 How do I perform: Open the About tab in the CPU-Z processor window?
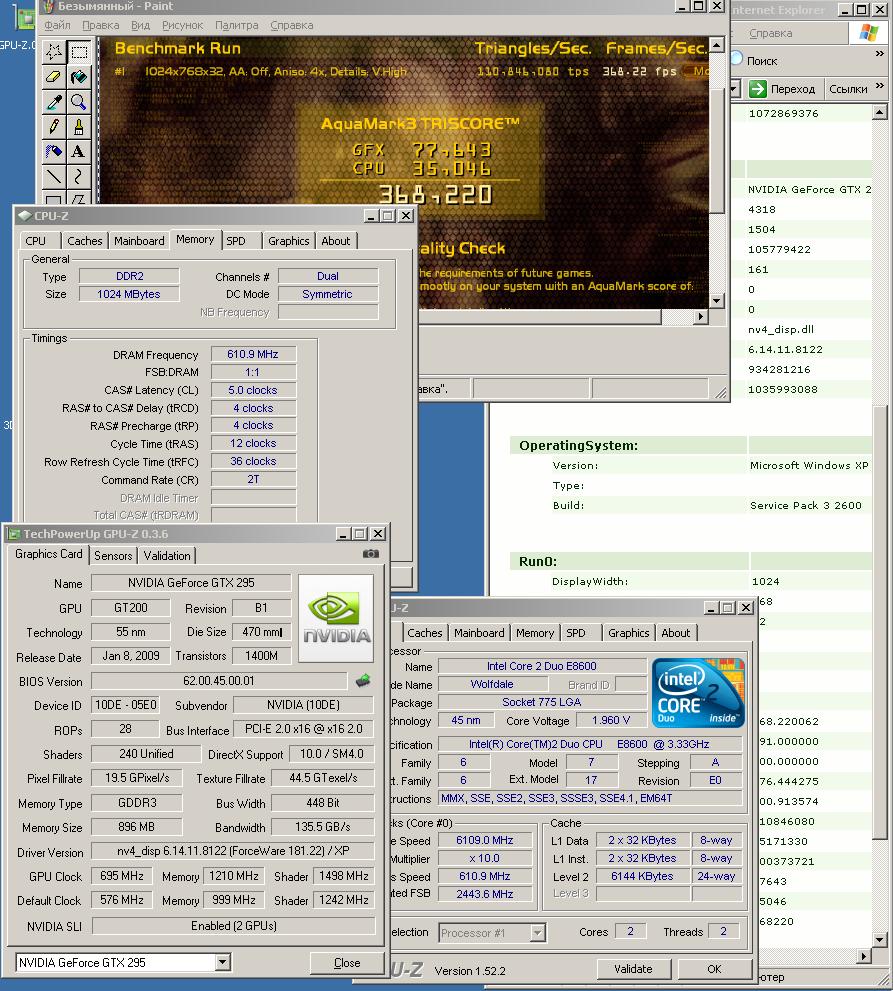tap(676, 633)
